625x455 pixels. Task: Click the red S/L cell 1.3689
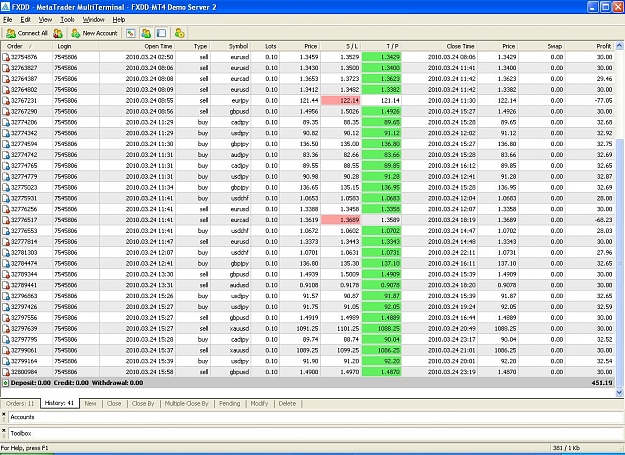341,220
